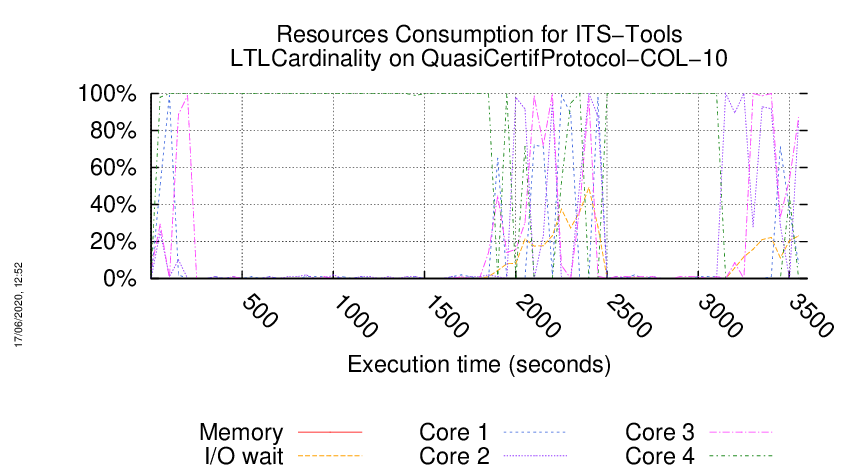The height and width of the screenshot is (475, 850).
Task: Click the rotated timestamp '17/06/2020, 12:52'
Action: [18, 305]
